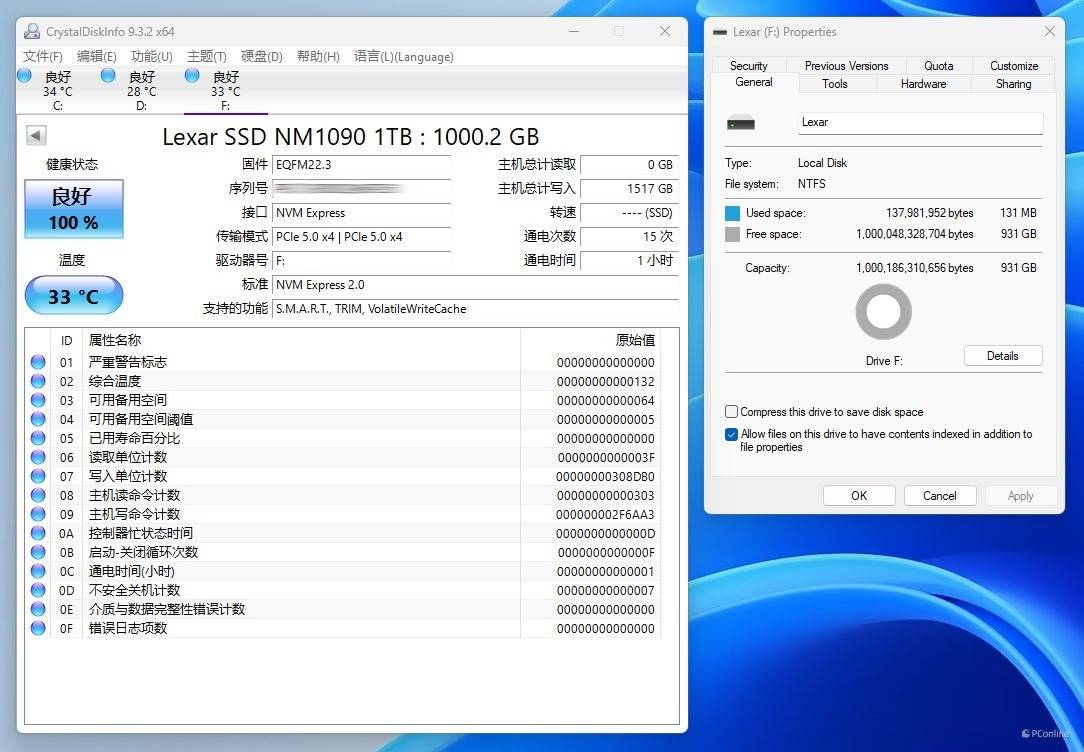Screen dimensions: 1084x752
Task: Switch to the Sharing tab
Action: coord(1013,84)
